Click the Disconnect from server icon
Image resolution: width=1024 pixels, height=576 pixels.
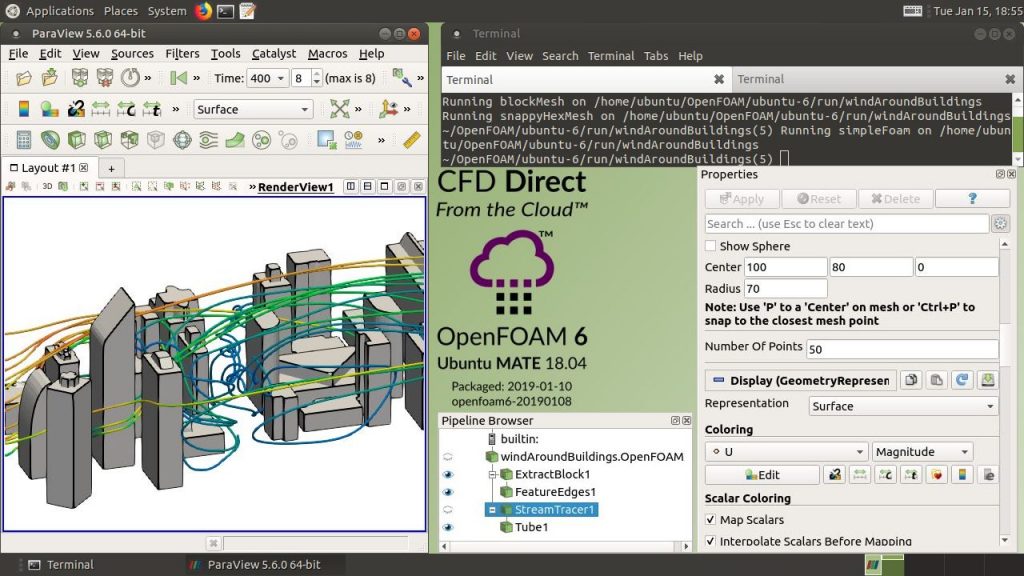pos(104,78)
